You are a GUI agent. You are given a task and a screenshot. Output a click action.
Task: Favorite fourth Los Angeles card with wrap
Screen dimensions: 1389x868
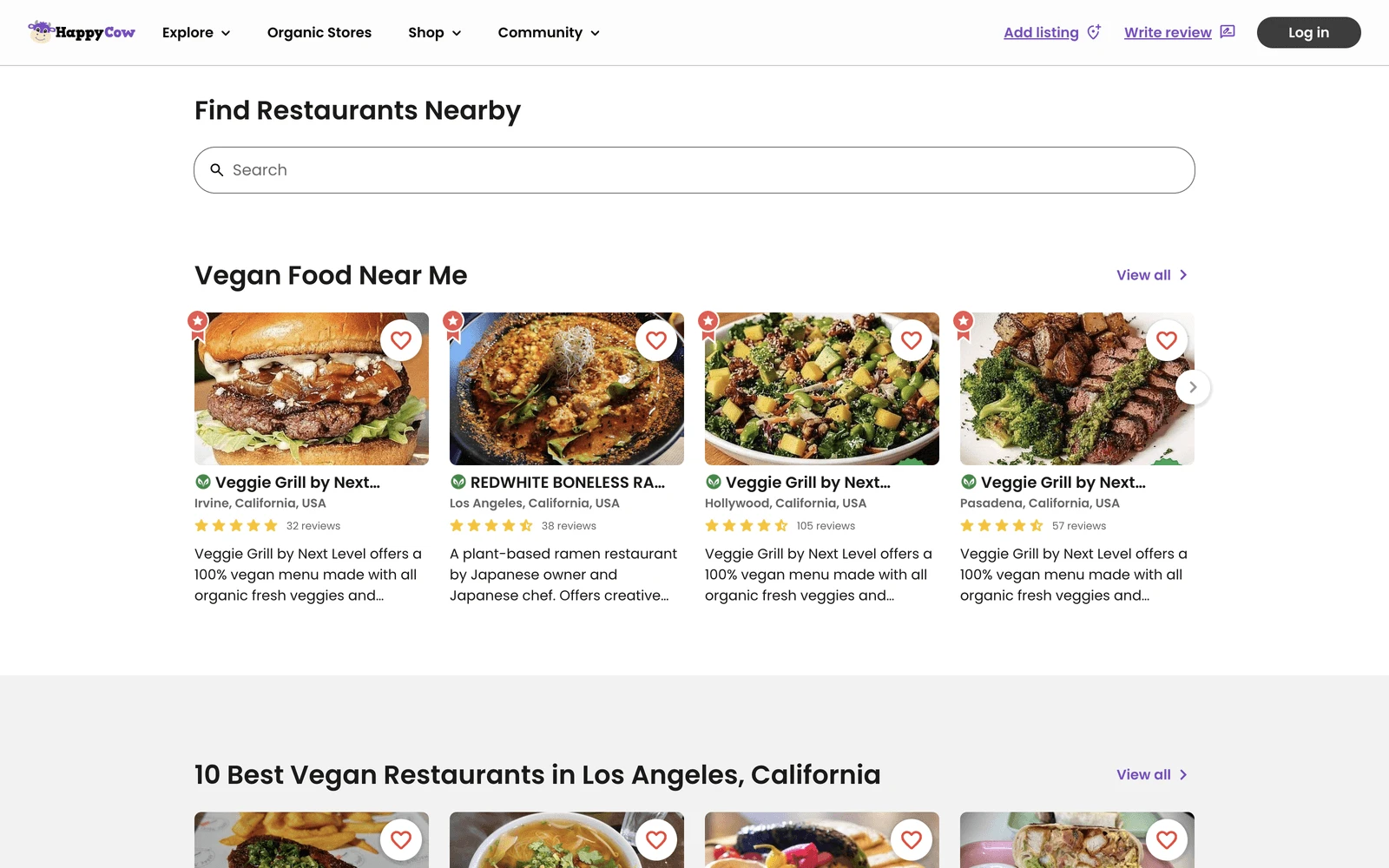tap(1167, 839)
